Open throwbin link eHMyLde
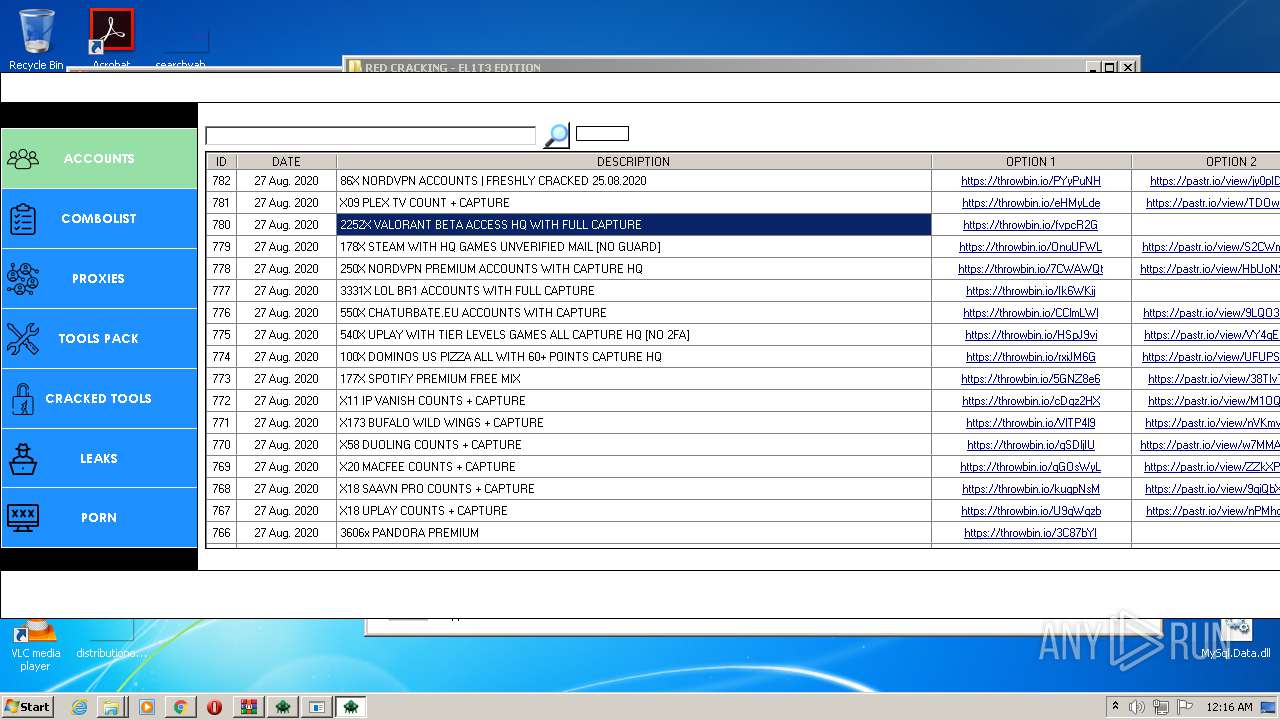The height and width of the screenshot is (720, 1280). (1031, 203)
